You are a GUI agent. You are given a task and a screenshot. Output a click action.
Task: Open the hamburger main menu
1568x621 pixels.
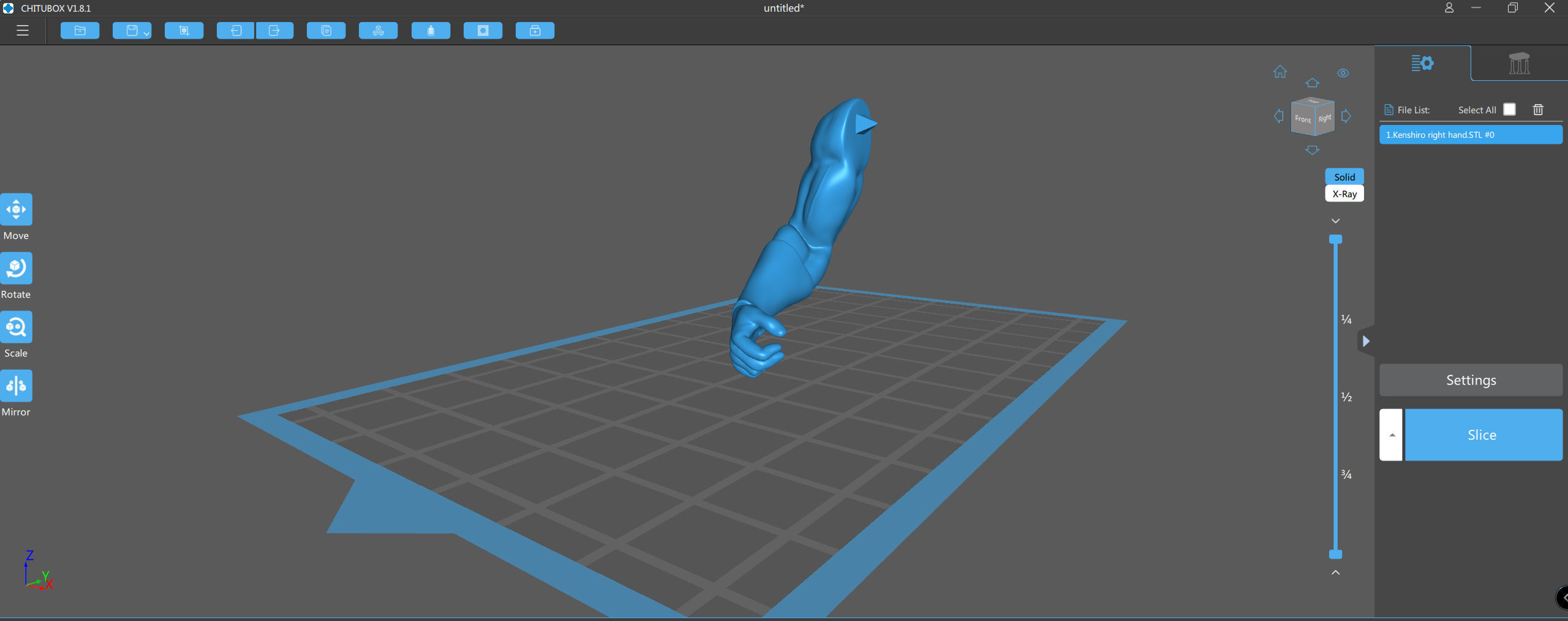(x=23, y=31)
